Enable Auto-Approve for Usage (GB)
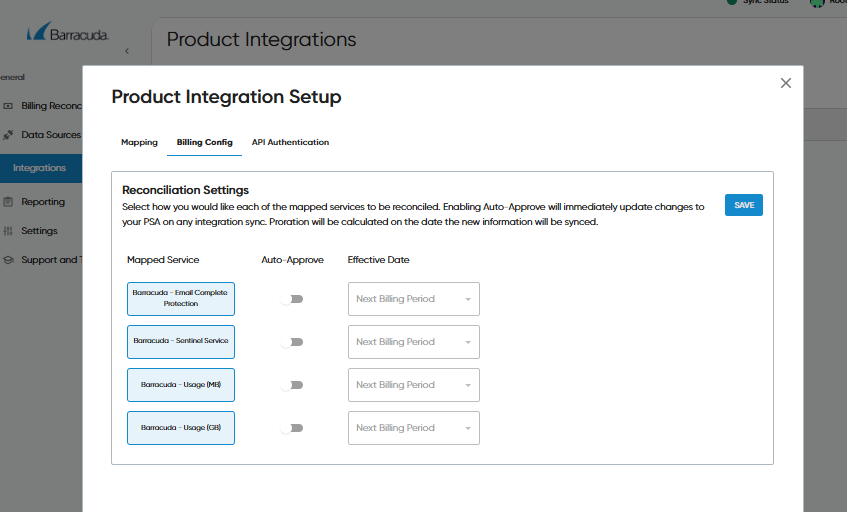The image size is (847, 512). coord(292,428)
